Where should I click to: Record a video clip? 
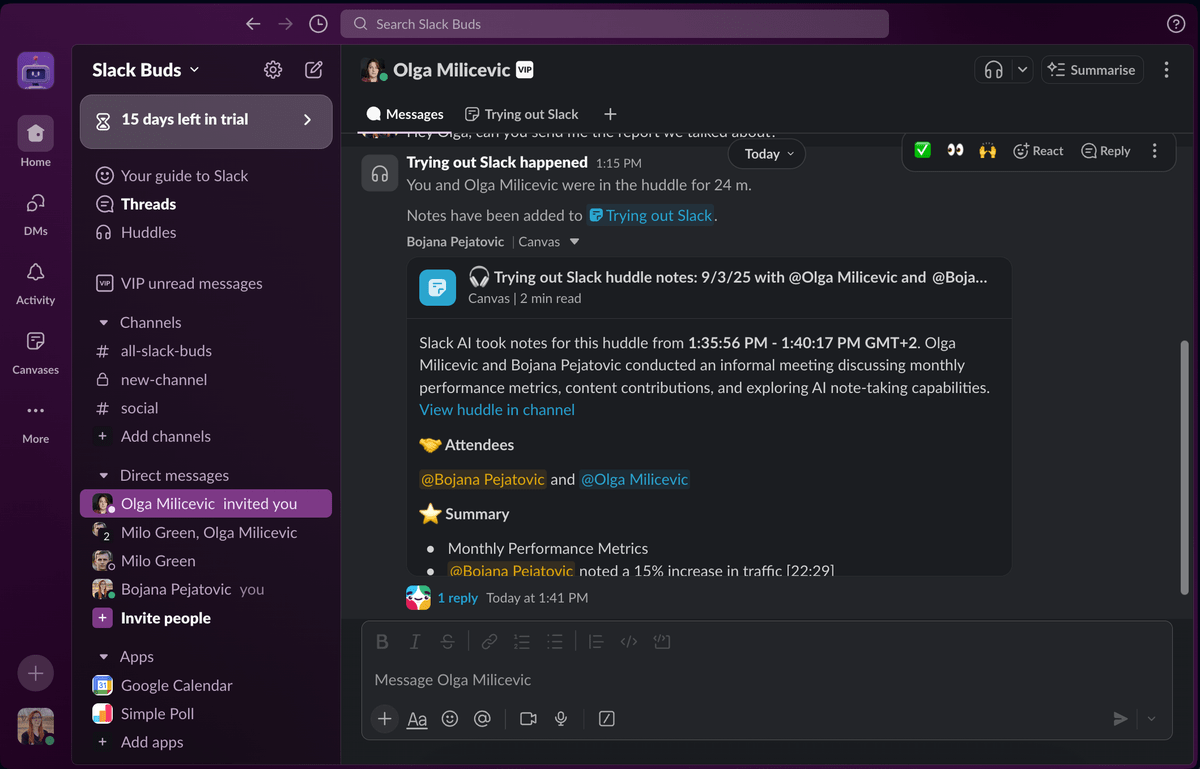(528, 718)
